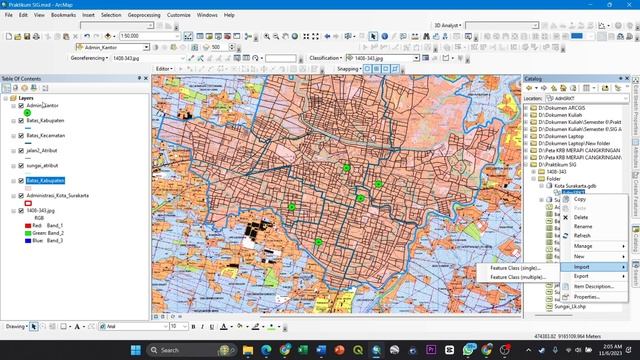Switch to List By Source view
640x360 pixels.
(16, 88)
